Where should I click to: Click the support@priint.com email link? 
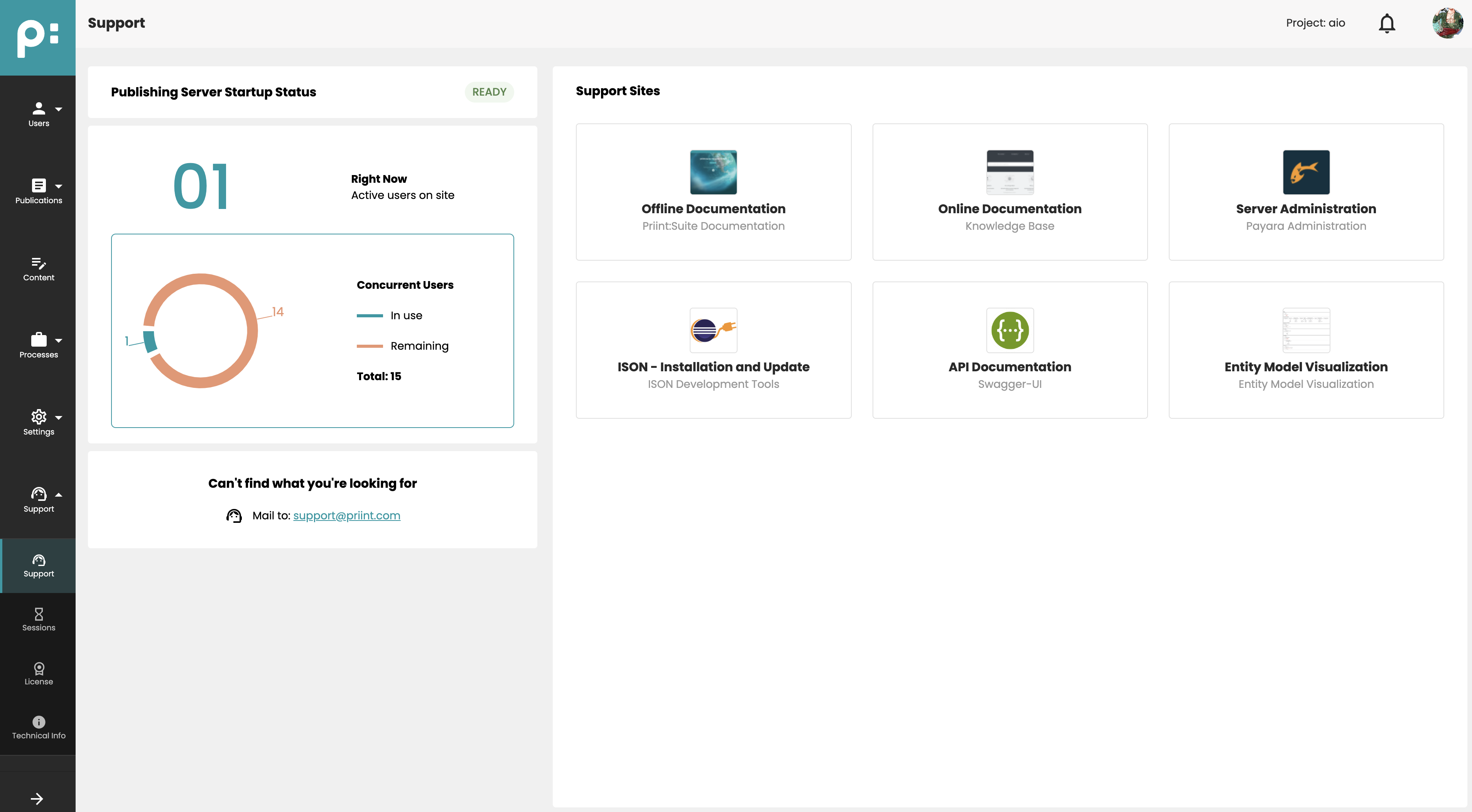point(346,515)
